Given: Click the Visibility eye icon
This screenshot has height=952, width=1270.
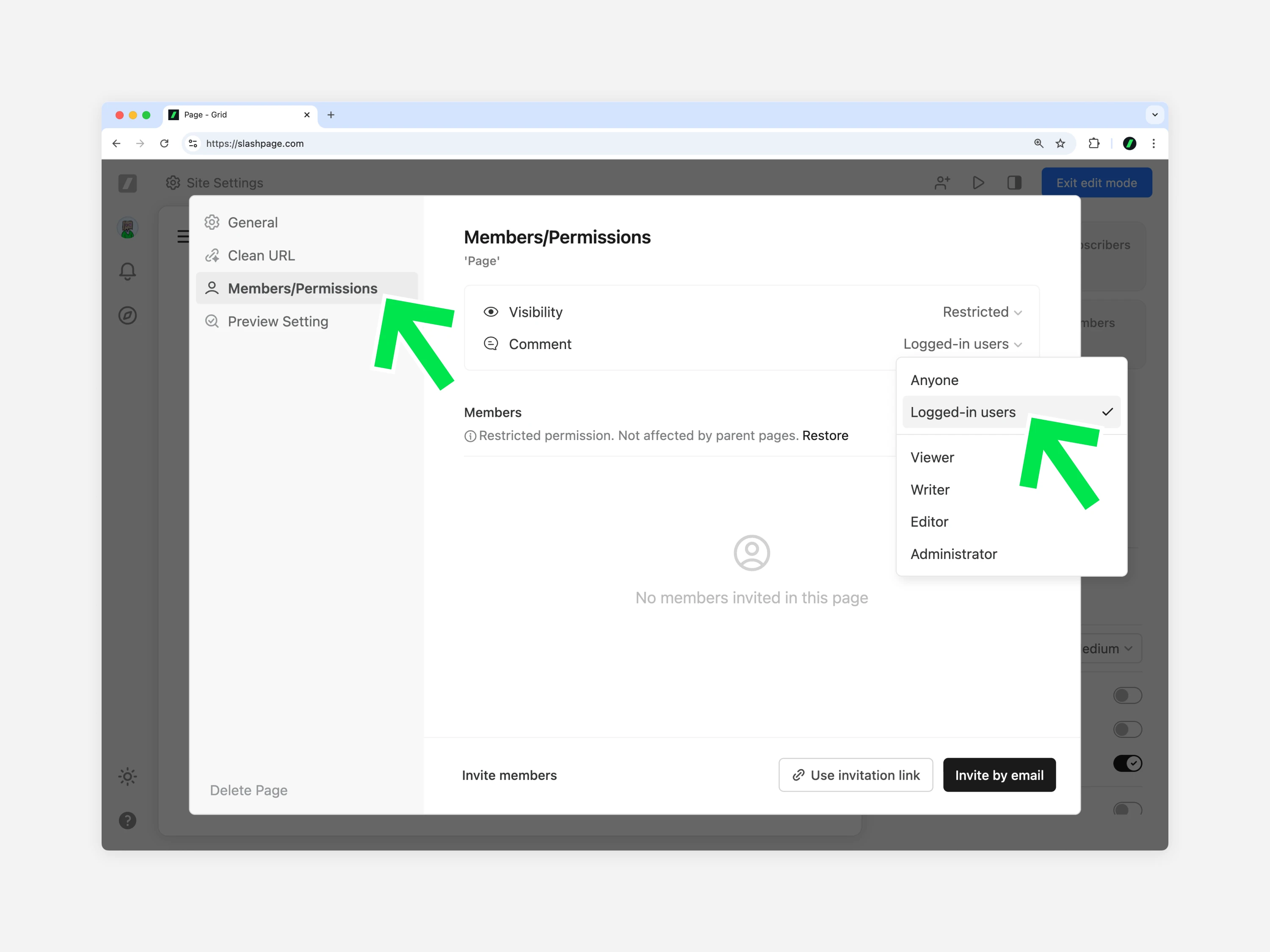Looking at the screenshot, I should pos(491,311).
